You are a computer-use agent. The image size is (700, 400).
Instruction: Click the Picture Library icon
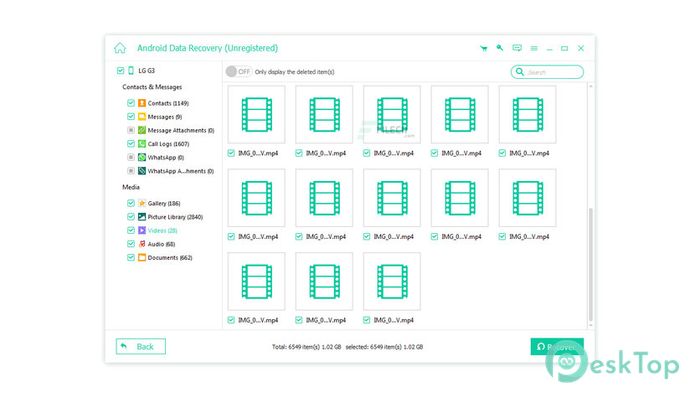click(142, 217)
